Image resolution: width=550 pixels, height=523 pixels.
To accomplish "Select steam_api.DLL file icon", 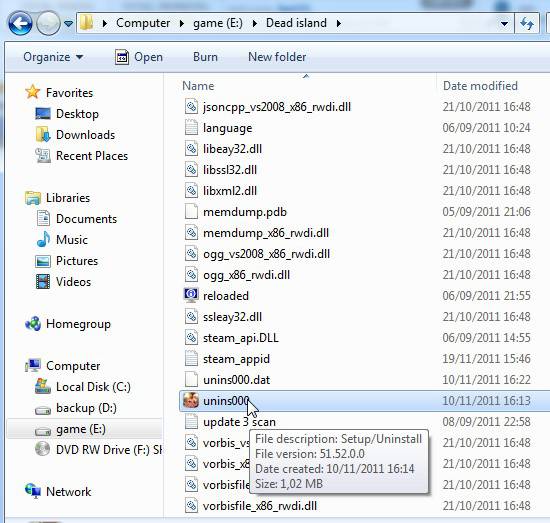I will point(191,338).
